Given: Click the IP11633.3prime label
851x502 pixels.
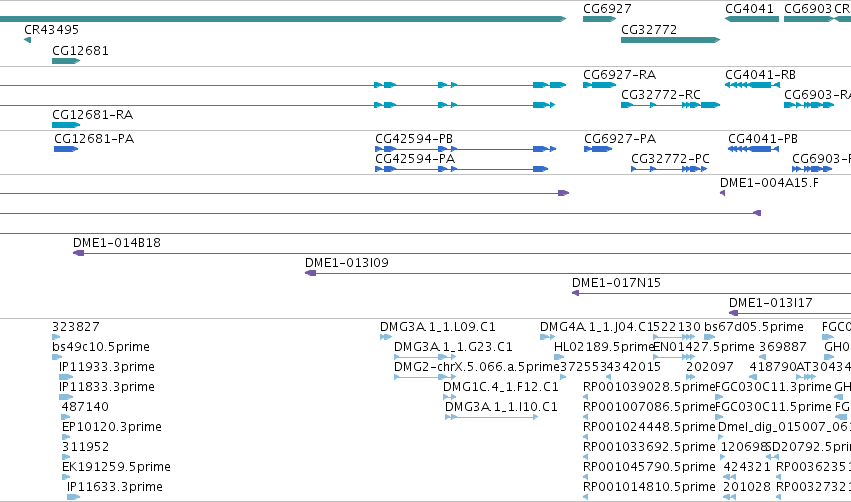Looking at the screenshot, I should point(115,487).
